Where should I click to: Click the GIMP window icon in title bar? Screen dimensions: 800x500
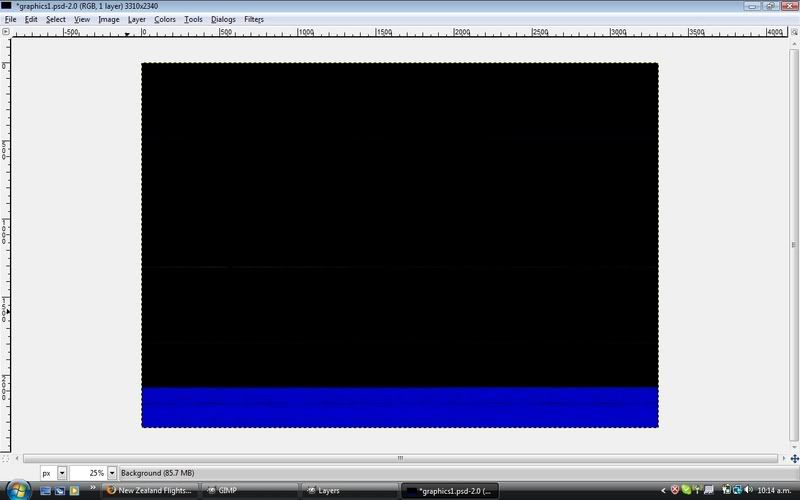click(x=7, y=6)
